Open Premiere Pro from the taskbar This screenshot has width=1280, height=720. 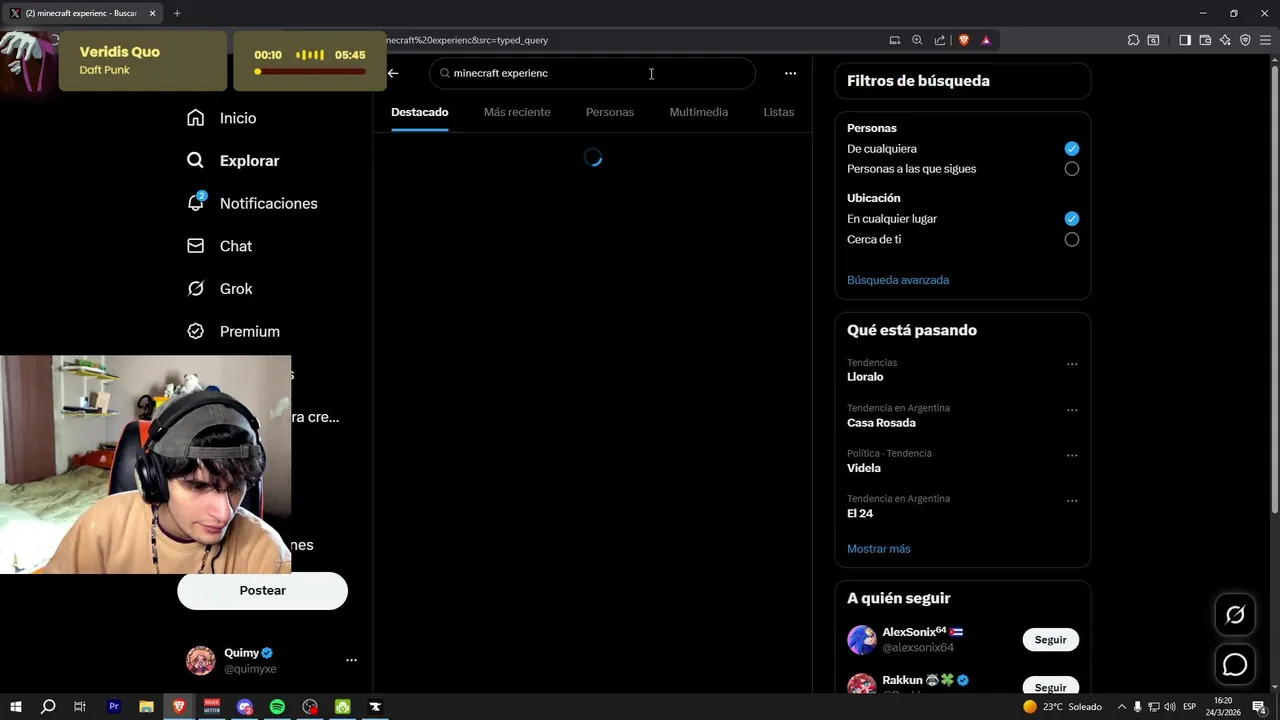pos(114,707)
